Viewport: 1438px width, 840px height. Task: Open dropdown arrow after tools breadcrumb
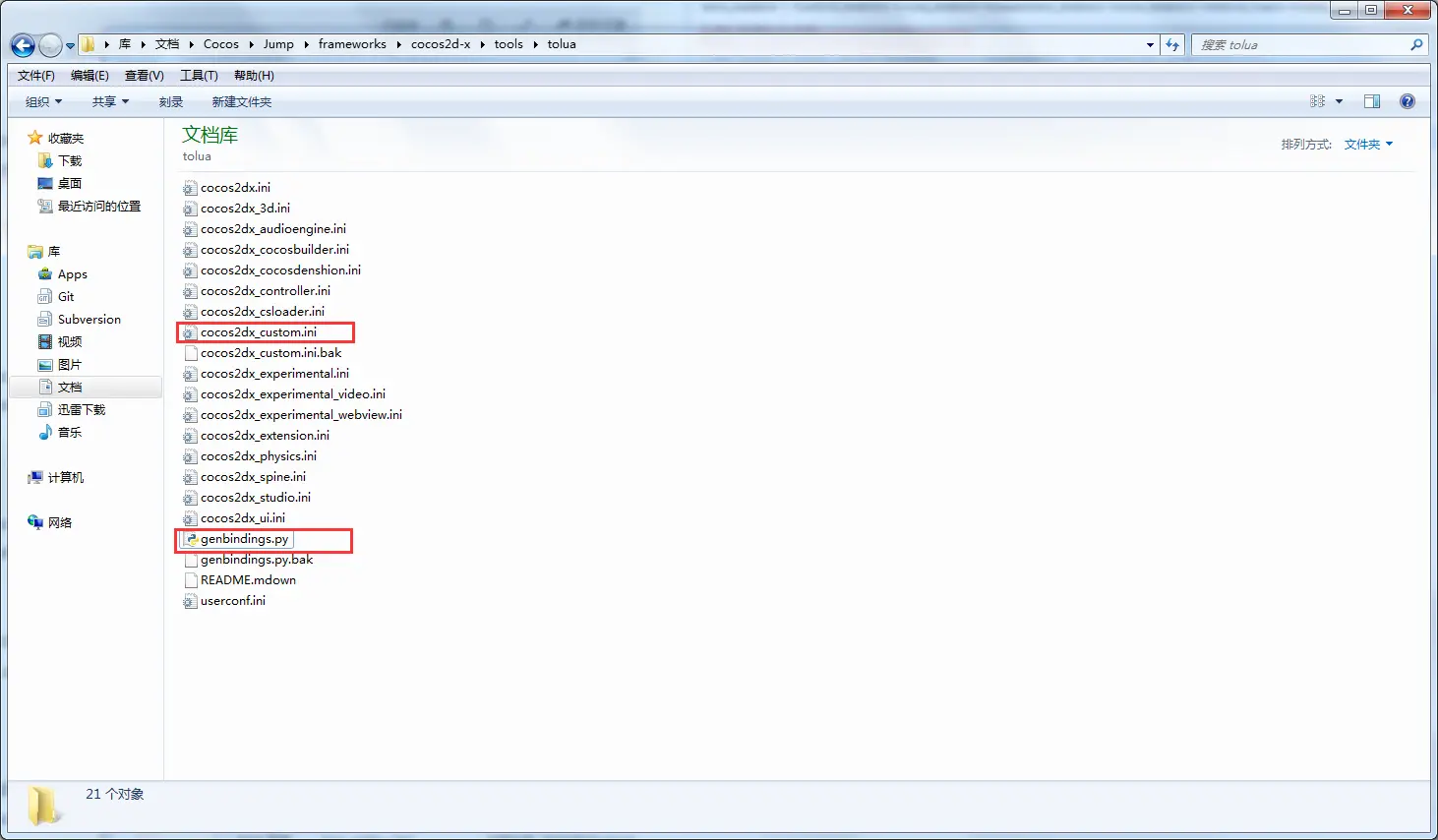[x=536, y=44]
